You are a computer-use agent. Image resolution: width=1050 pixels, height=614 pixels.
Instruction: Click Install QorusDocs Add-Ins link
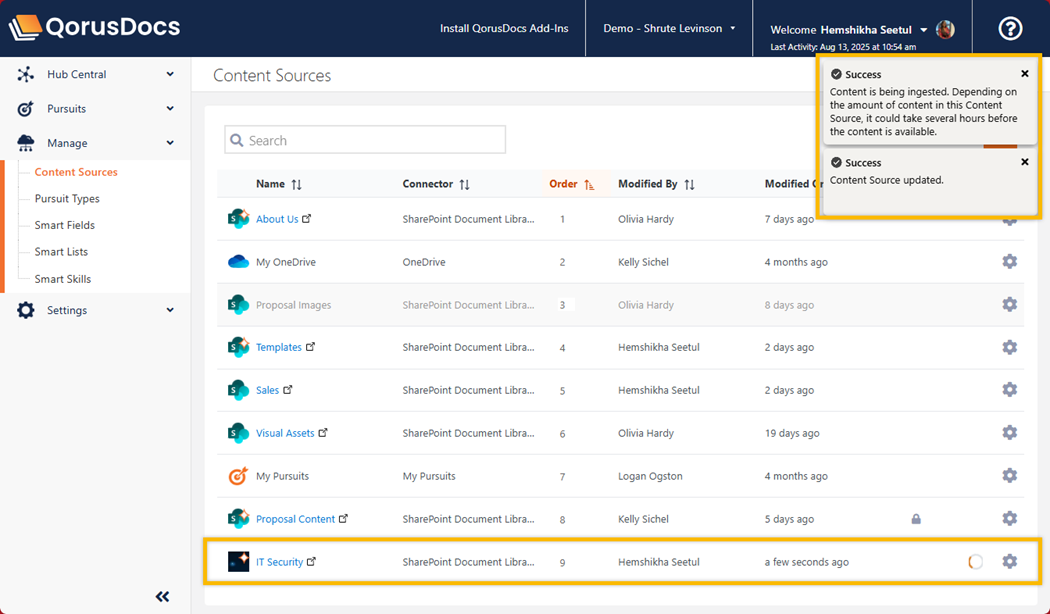[504, 29]
